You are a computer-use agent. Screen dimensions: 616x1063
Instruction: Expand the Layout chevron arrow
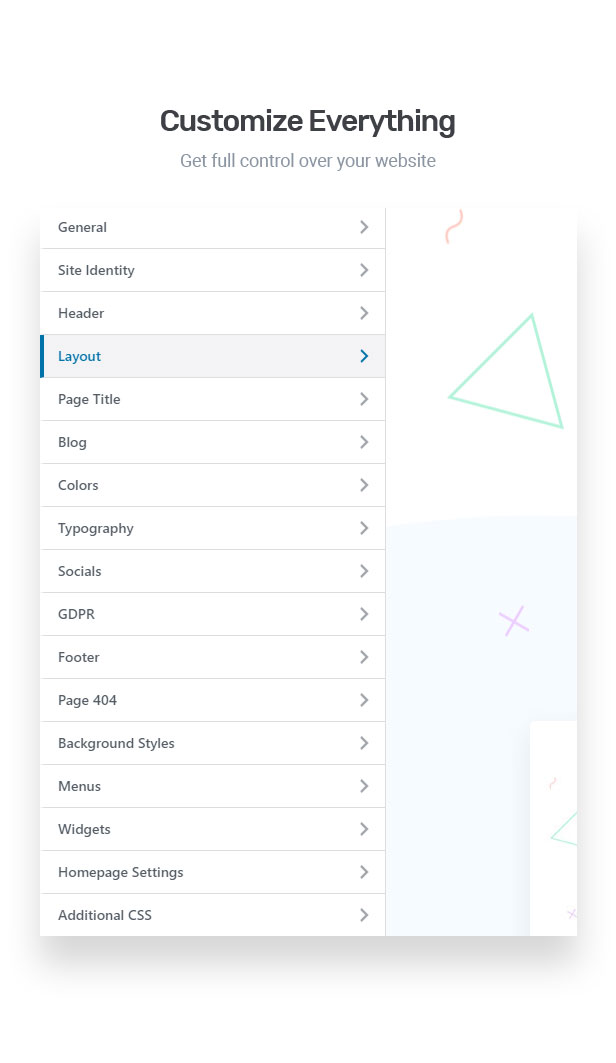pyautogui.click(x=364, y=356)
